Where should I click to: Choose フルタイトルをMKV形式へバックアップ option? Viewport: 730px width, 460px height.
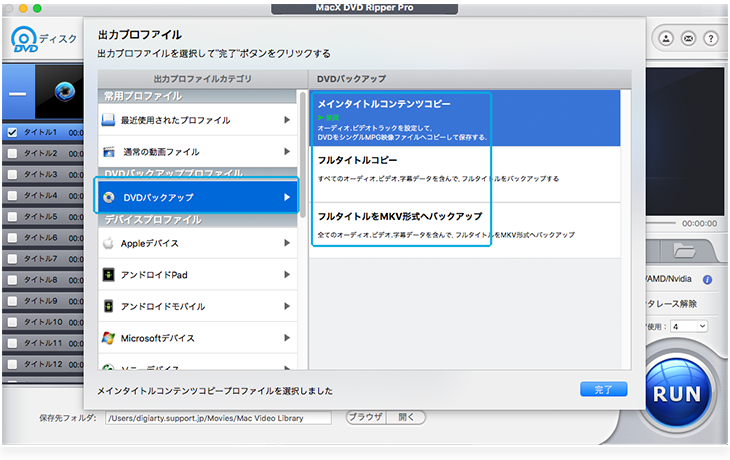(x=400, y=223)
